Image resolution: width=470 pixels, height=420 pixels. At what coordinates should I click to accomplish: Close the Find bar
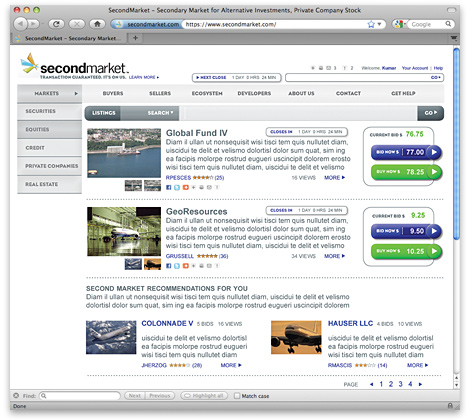(16, 395)
